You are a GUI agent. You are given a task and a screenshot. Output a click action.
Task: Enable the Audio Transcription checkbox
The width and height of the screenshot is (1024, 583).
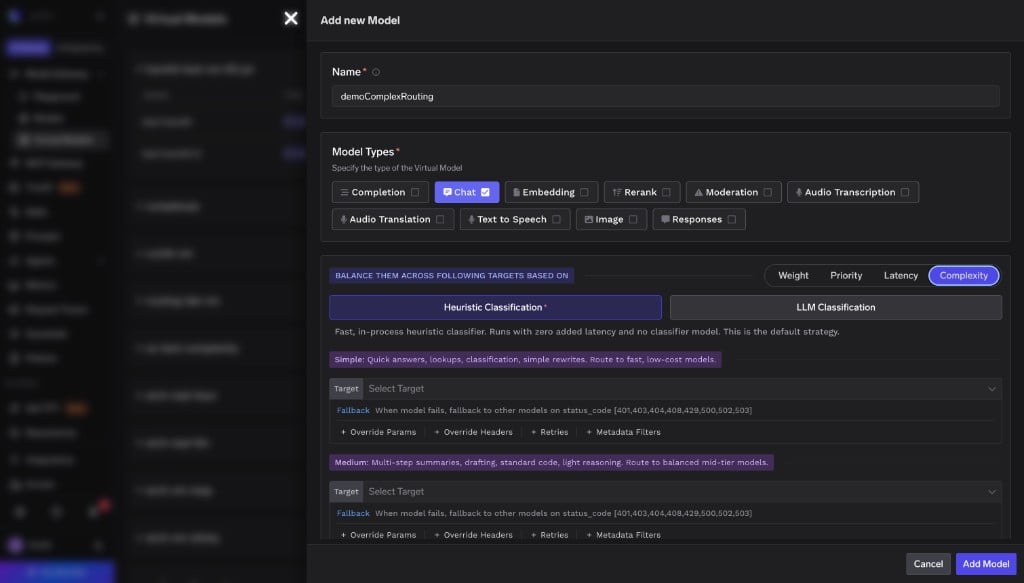click(x=904, y=193)
